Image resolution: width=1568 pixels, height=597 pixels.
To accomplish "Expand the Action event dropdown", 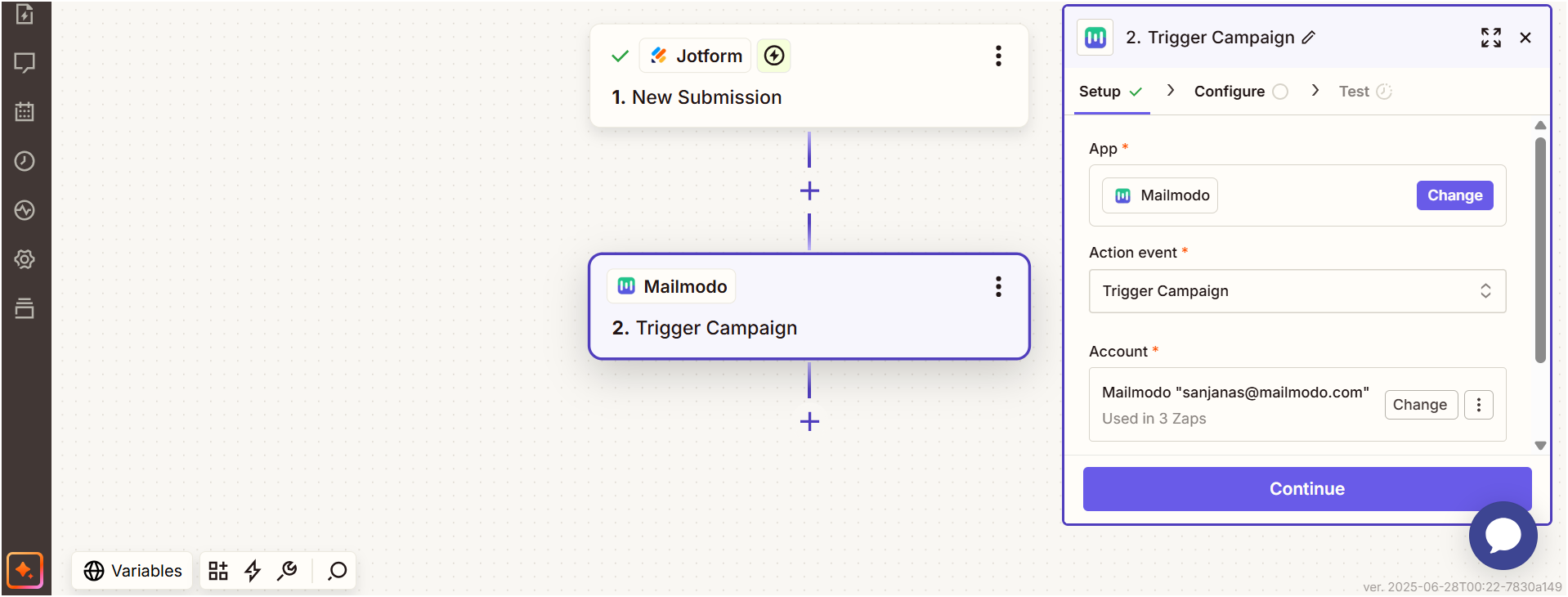I will pyautogui.click(x=1297, y=291).
